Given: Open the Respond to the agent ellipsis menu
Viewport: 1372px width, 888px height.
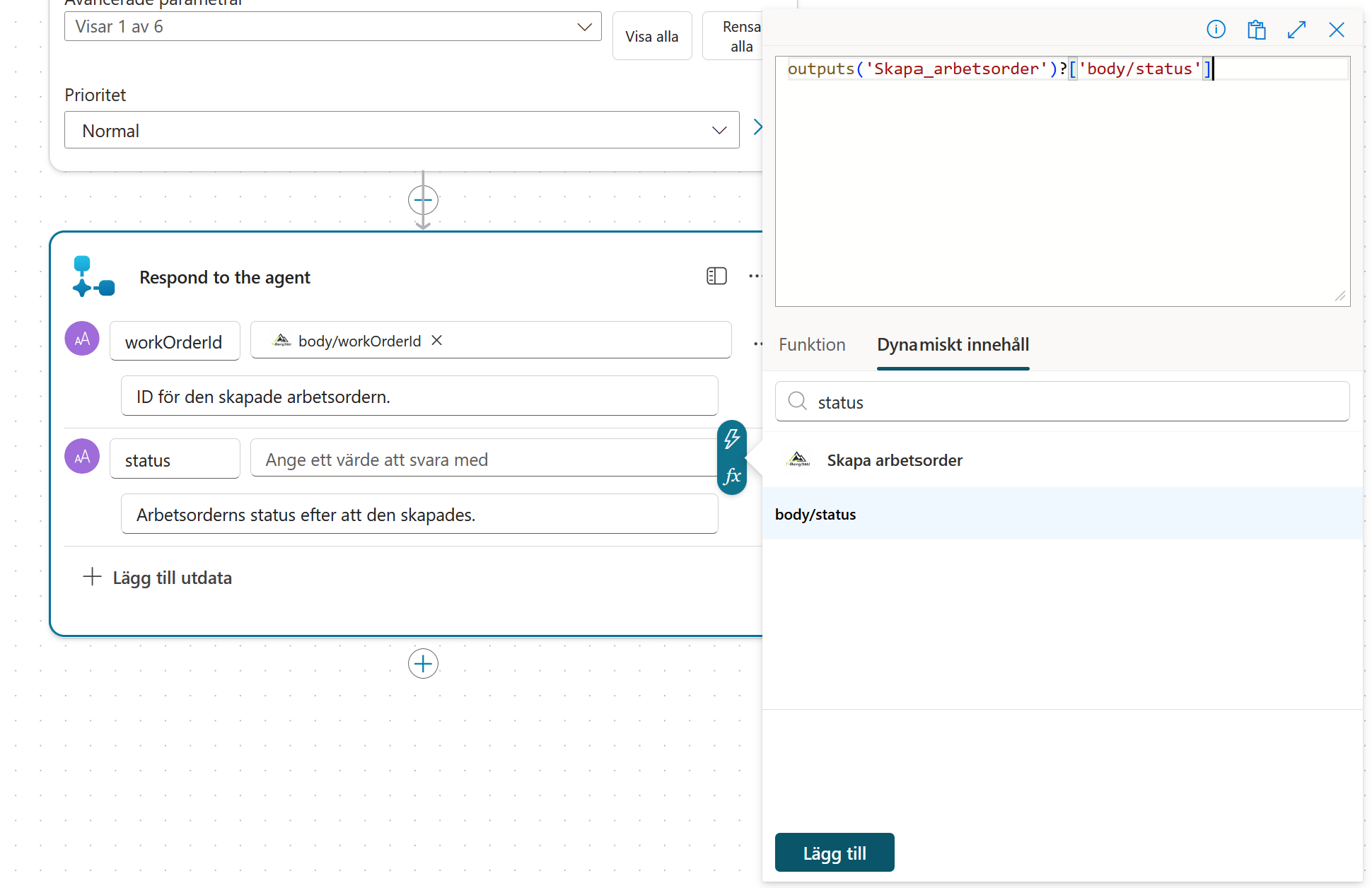Looking at the screenshot, I should [755, 276].
